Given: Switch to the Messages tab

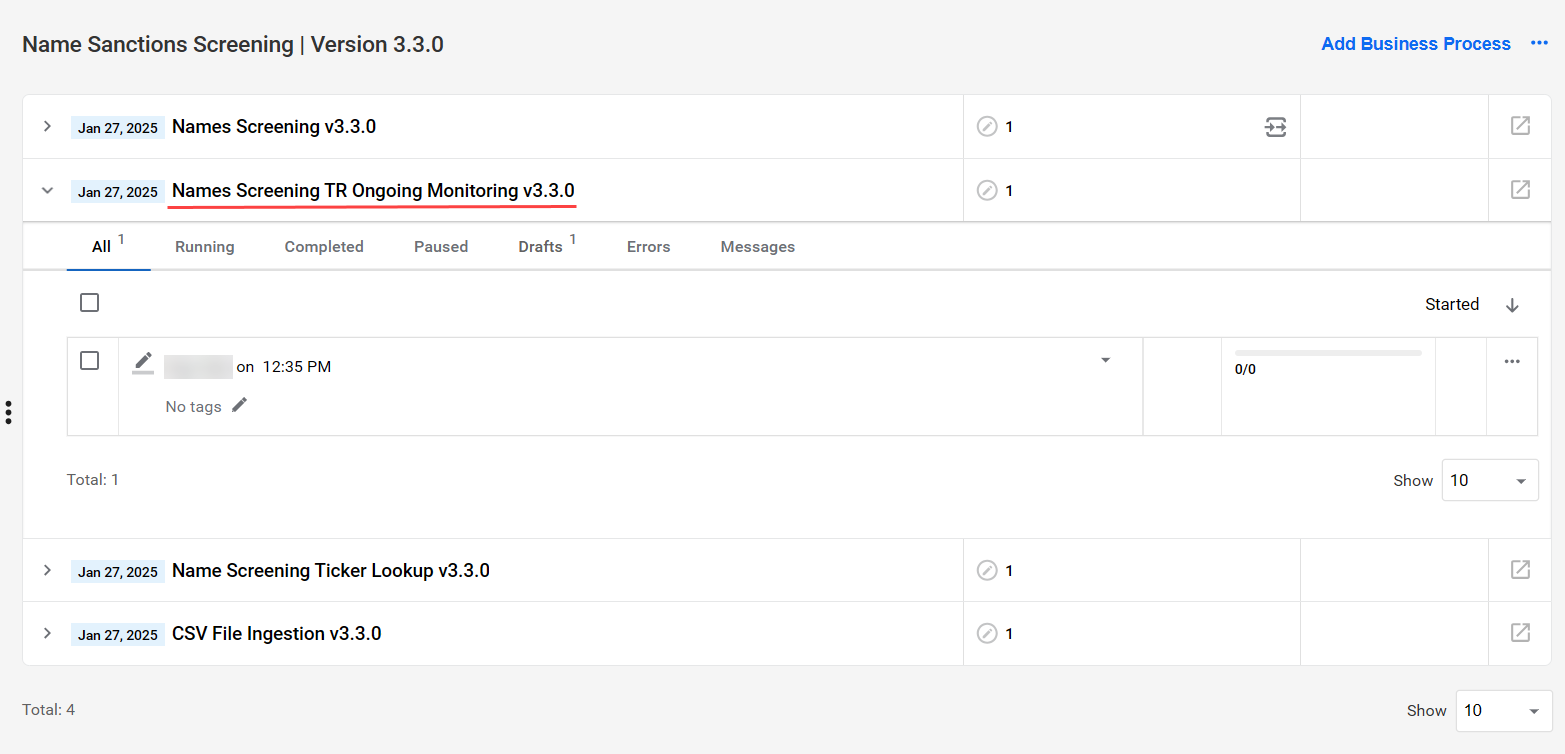Looking at the screenshot, I should tap(758, 246).
